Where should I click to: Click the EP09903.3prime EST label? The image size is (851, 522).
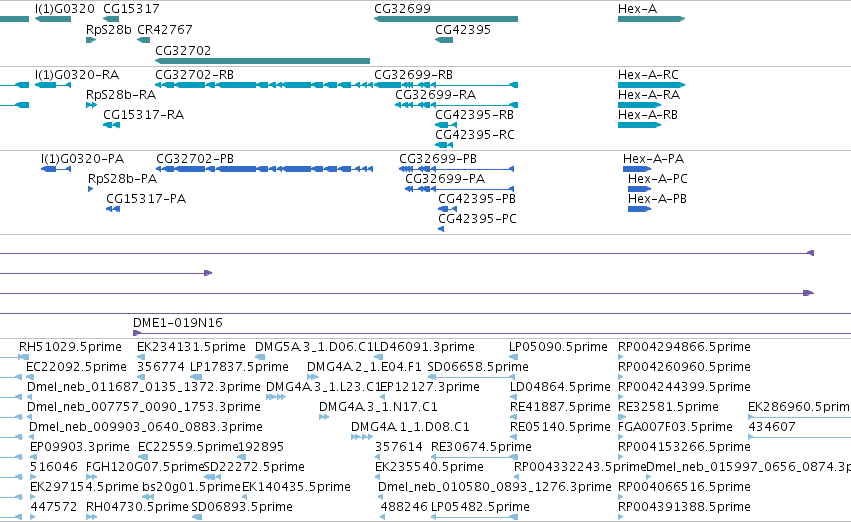(x=80, y=447)
